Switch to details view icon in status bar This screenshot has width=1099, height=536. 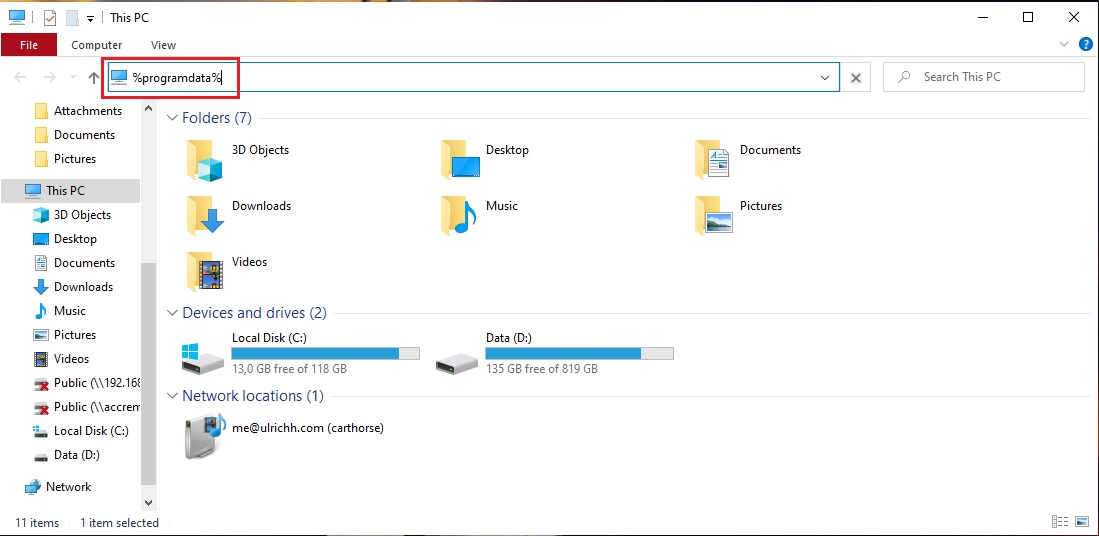[x=1060, y=522]
